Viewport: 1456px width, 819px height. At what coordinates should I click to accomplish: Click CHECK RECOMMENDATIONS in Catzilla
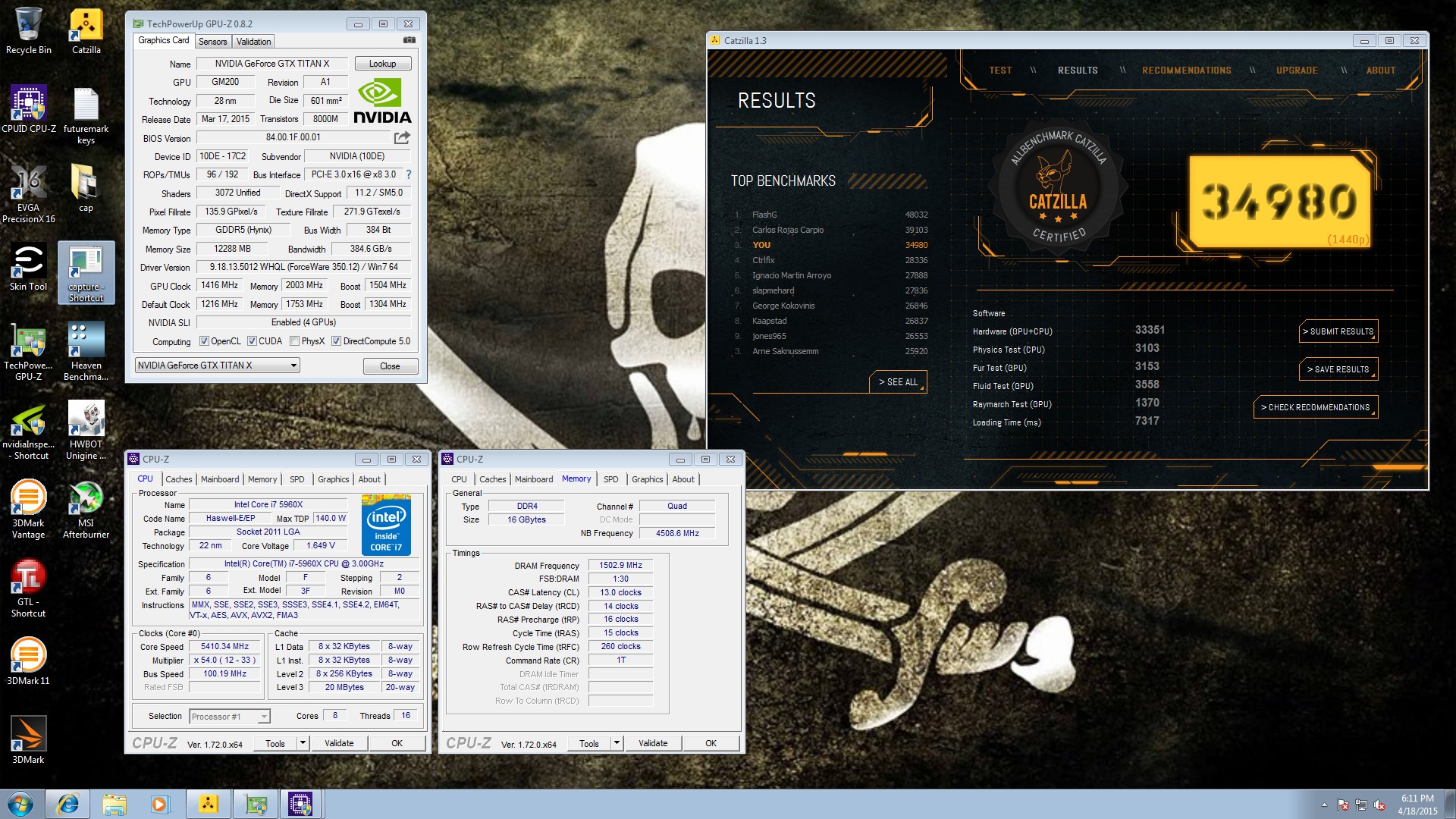click(x=1316, y=407)
